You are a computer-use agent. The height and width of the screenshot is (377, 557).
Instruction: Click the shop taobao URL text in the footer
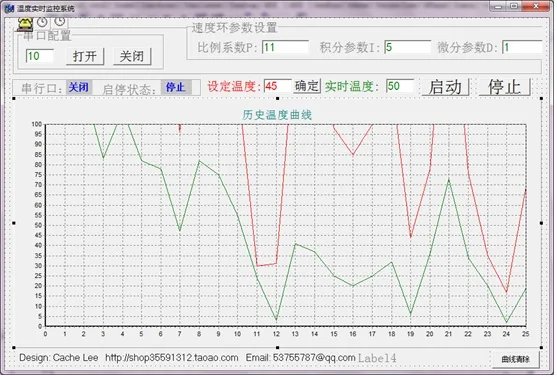pos(172,357)
